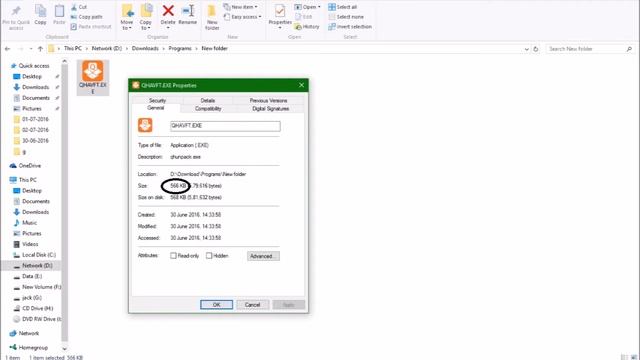Click the Back navigation arrow
The image size is (640, 360).
7,49
